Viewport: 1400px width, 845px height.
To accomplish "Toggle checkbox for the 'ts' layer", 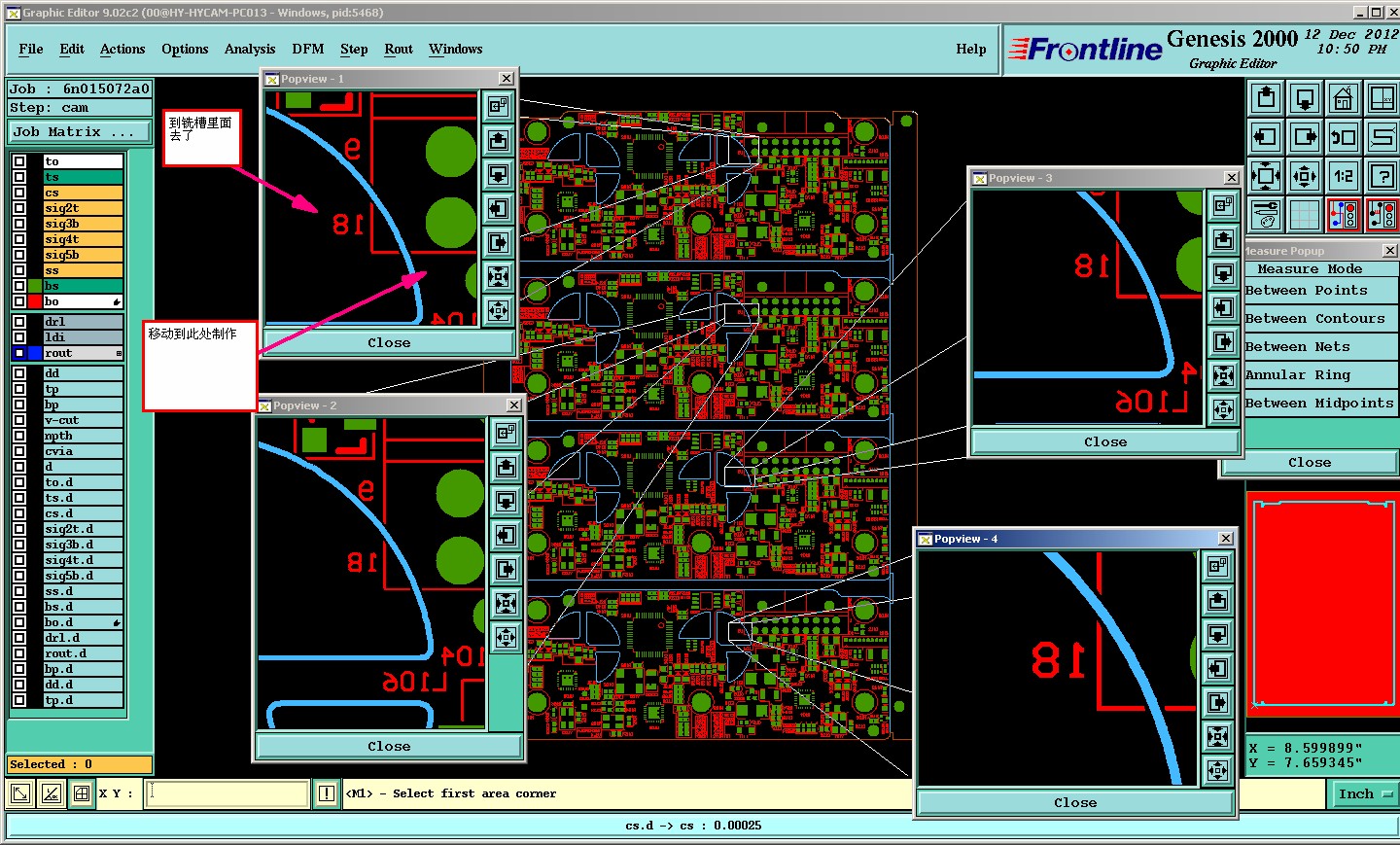I will (19, 177).
